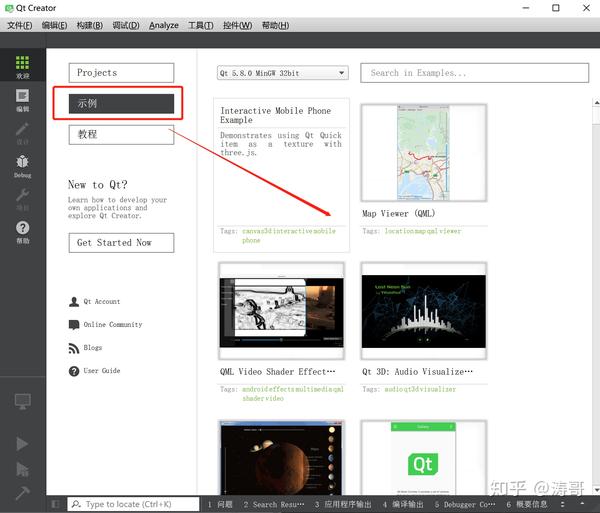This screenshot has width=600, height=513.
Task: Open the Analyze menu
Action: (x=164, y=25)
